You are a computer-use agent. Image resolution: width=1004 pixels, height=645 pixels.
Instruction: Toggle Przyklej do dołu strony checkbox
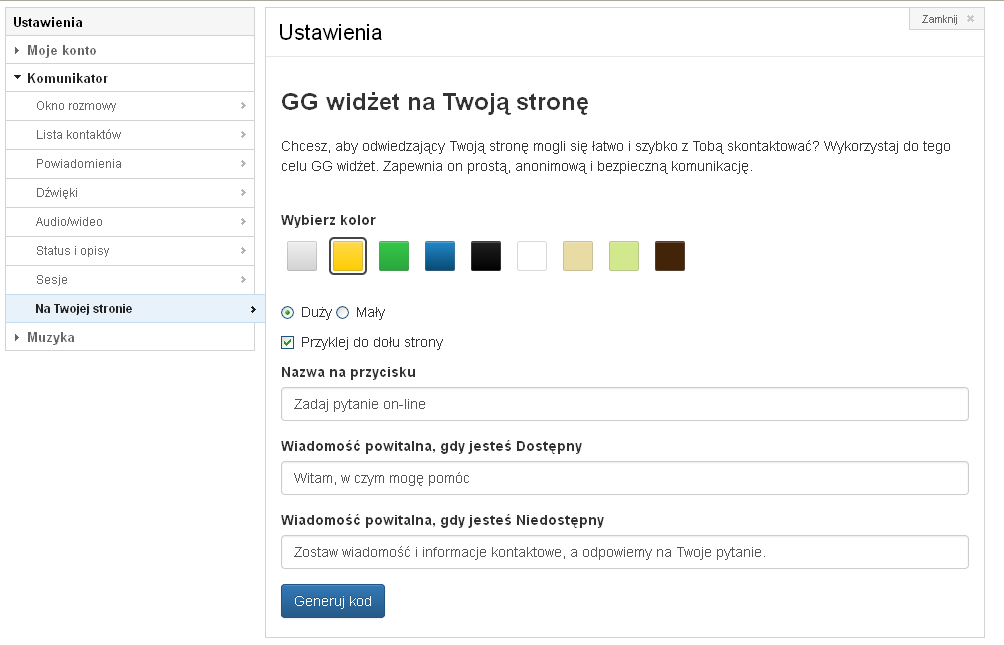tap(287, 343)
